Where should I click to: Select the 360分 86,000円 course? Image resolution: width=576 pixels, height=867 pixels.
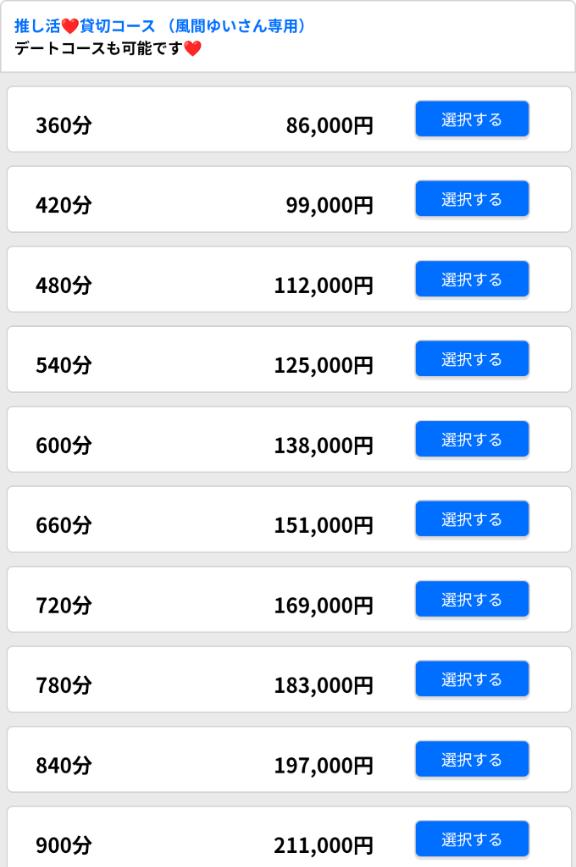472,119
